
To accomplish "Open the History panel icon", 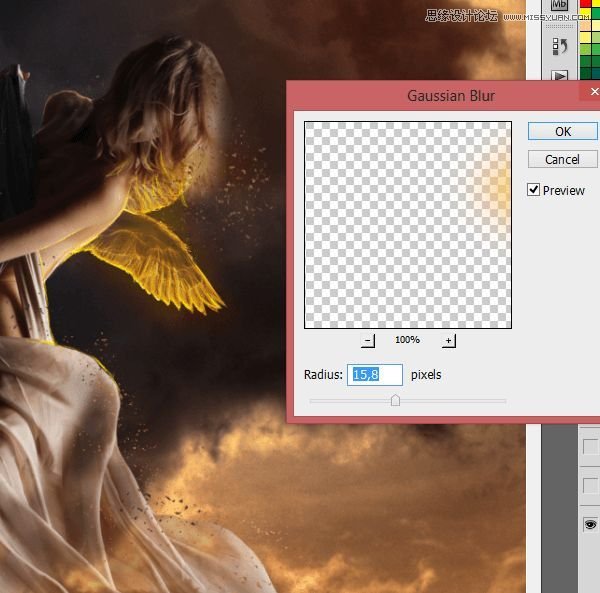I will [x=560, y=45].
